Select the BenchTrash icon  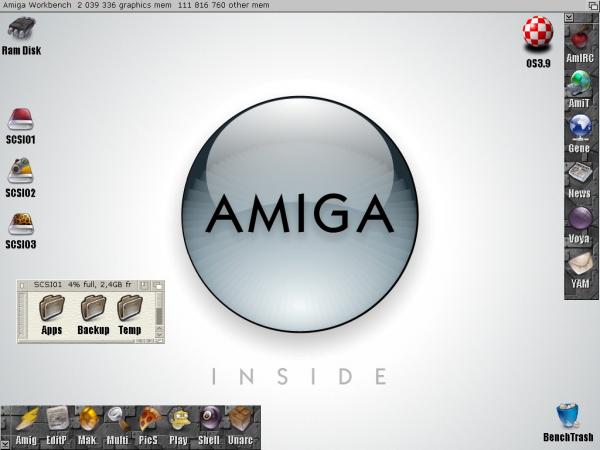click(x=568, y=422)
